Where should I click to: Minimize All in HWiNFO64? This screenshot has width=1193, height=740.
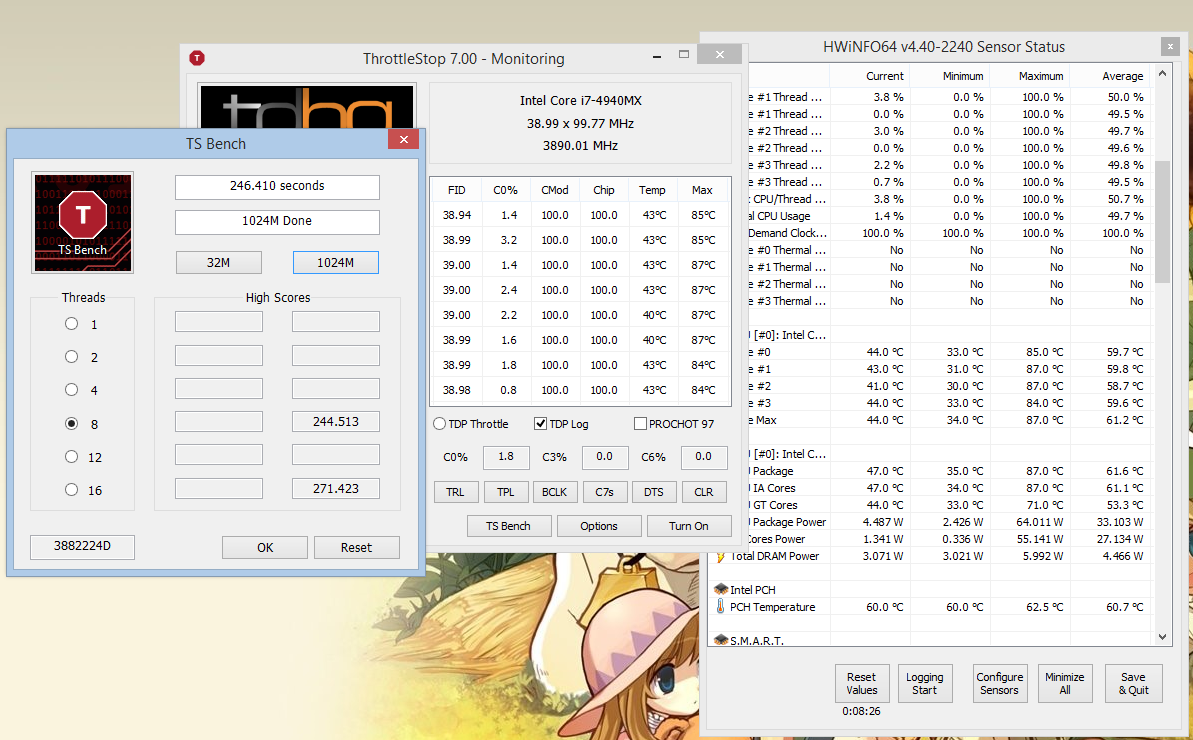(1064, 684)
